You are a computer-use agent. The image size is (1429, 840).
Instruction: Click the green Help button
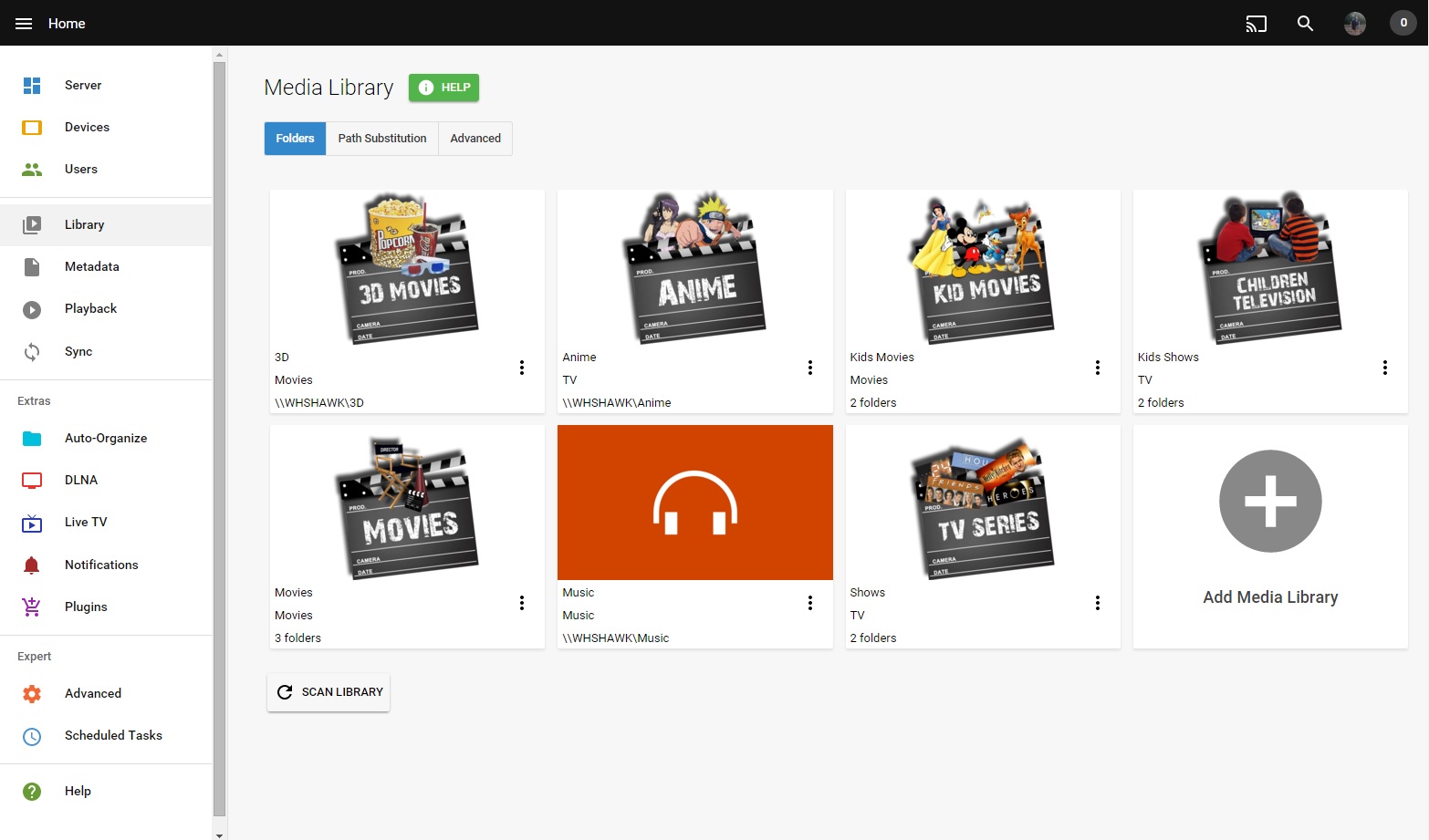[443, 88]
